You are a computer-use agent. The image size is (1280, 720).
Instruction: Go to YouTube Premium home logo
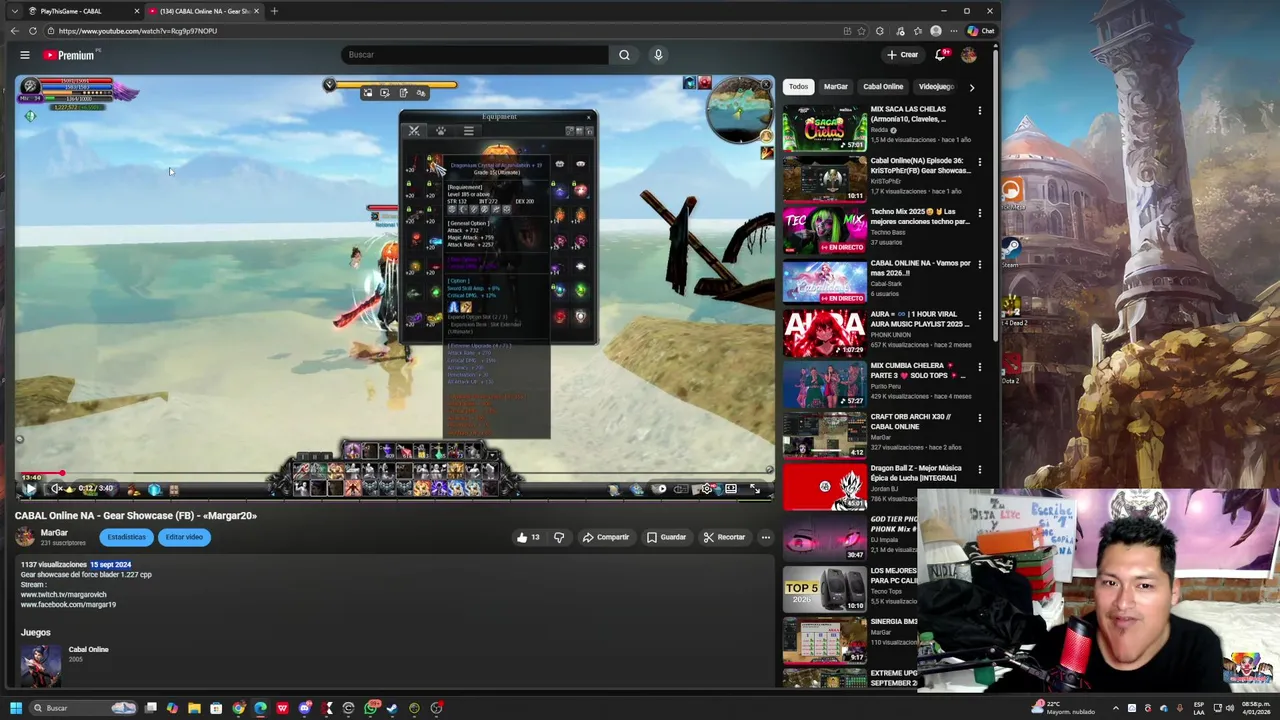point(70,55)
